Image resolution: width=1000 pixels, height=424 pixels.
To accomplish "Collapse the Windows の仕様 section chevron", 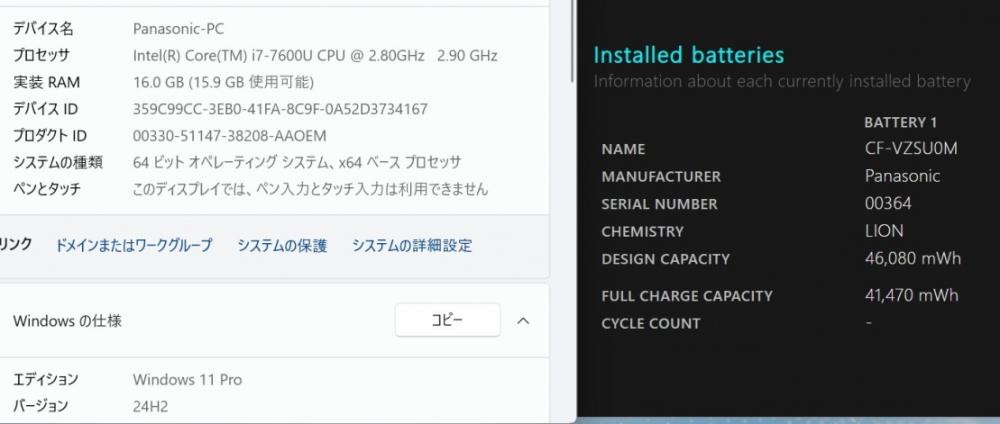I will point(523,321).
